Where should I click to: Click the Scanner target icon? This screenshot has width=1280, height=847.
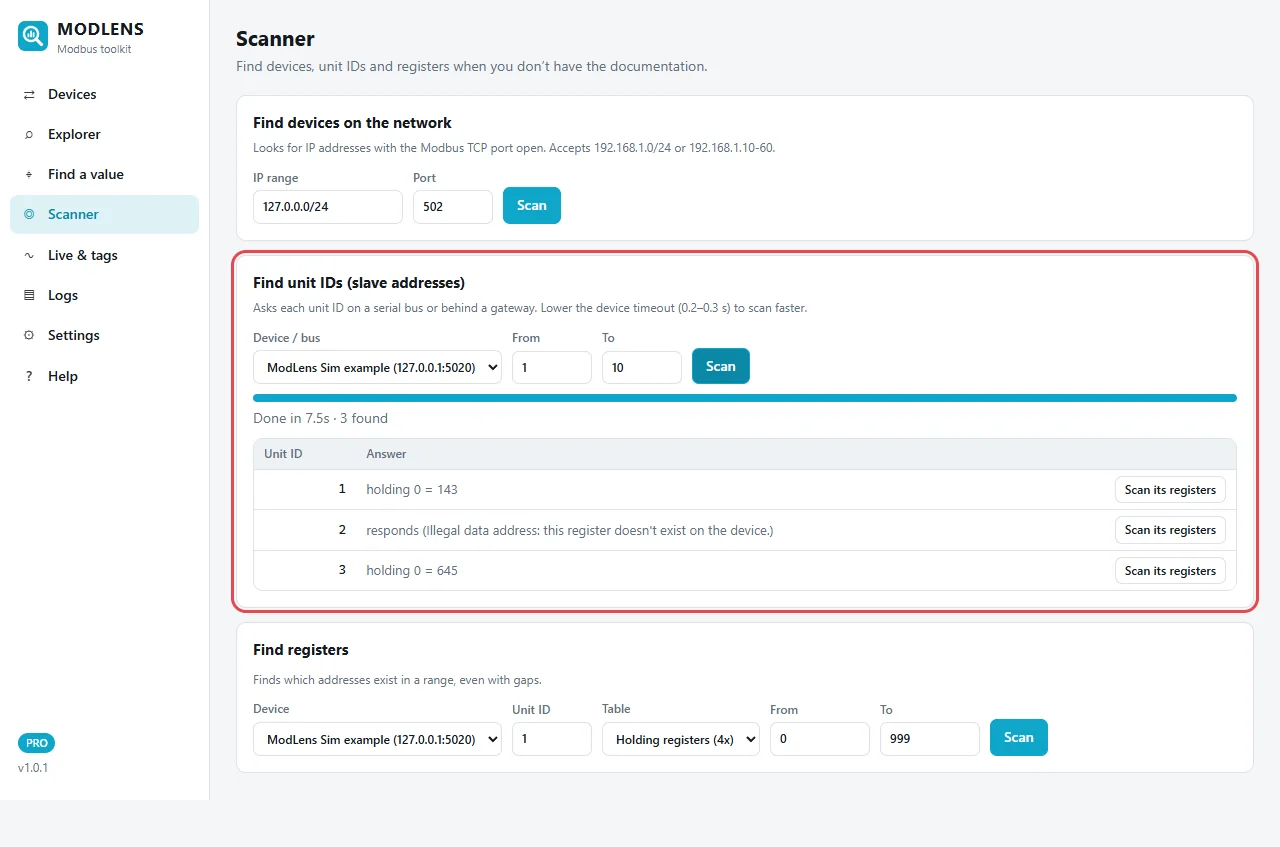[29, 214]
